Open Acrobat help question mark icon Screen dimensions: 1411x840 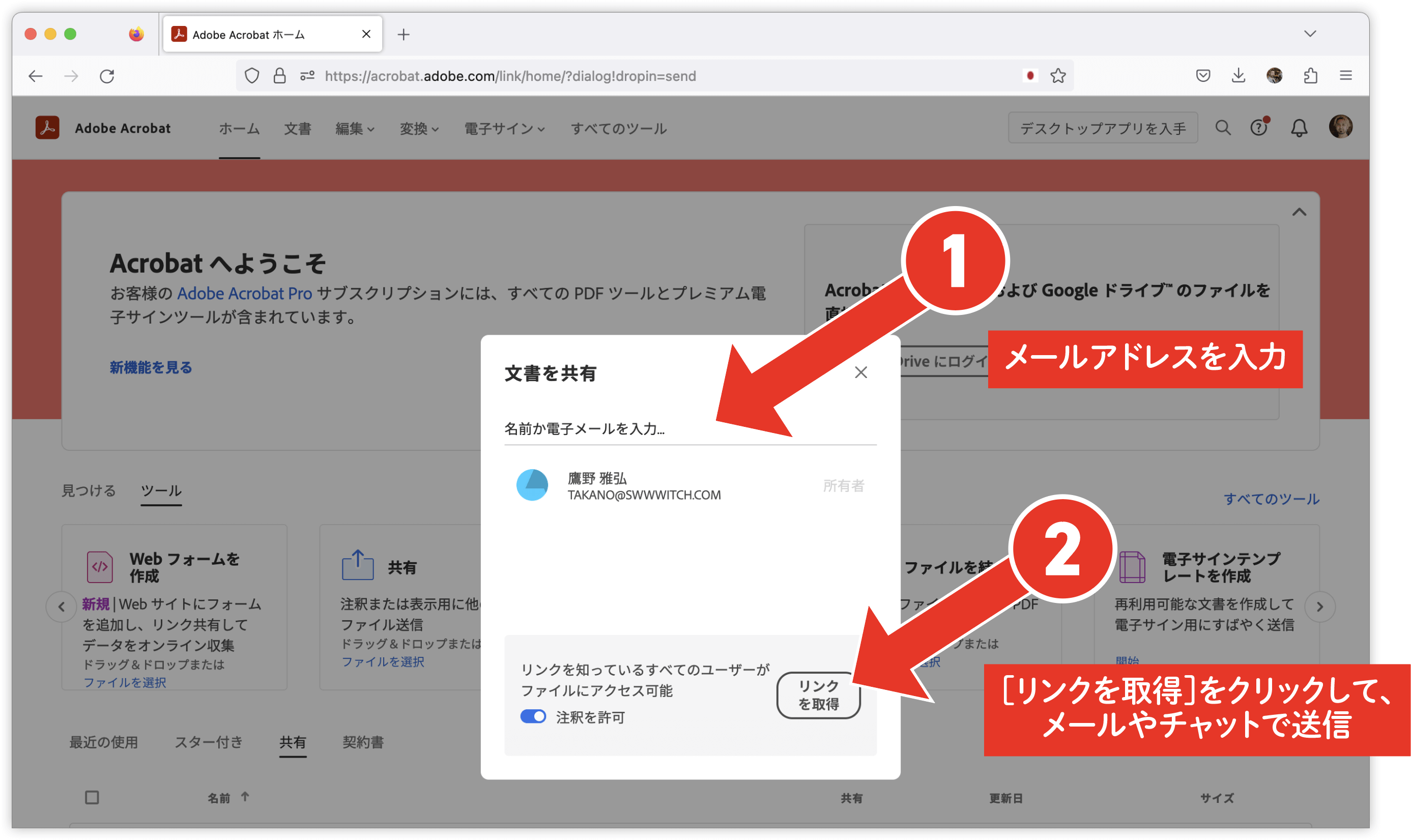1259,127
